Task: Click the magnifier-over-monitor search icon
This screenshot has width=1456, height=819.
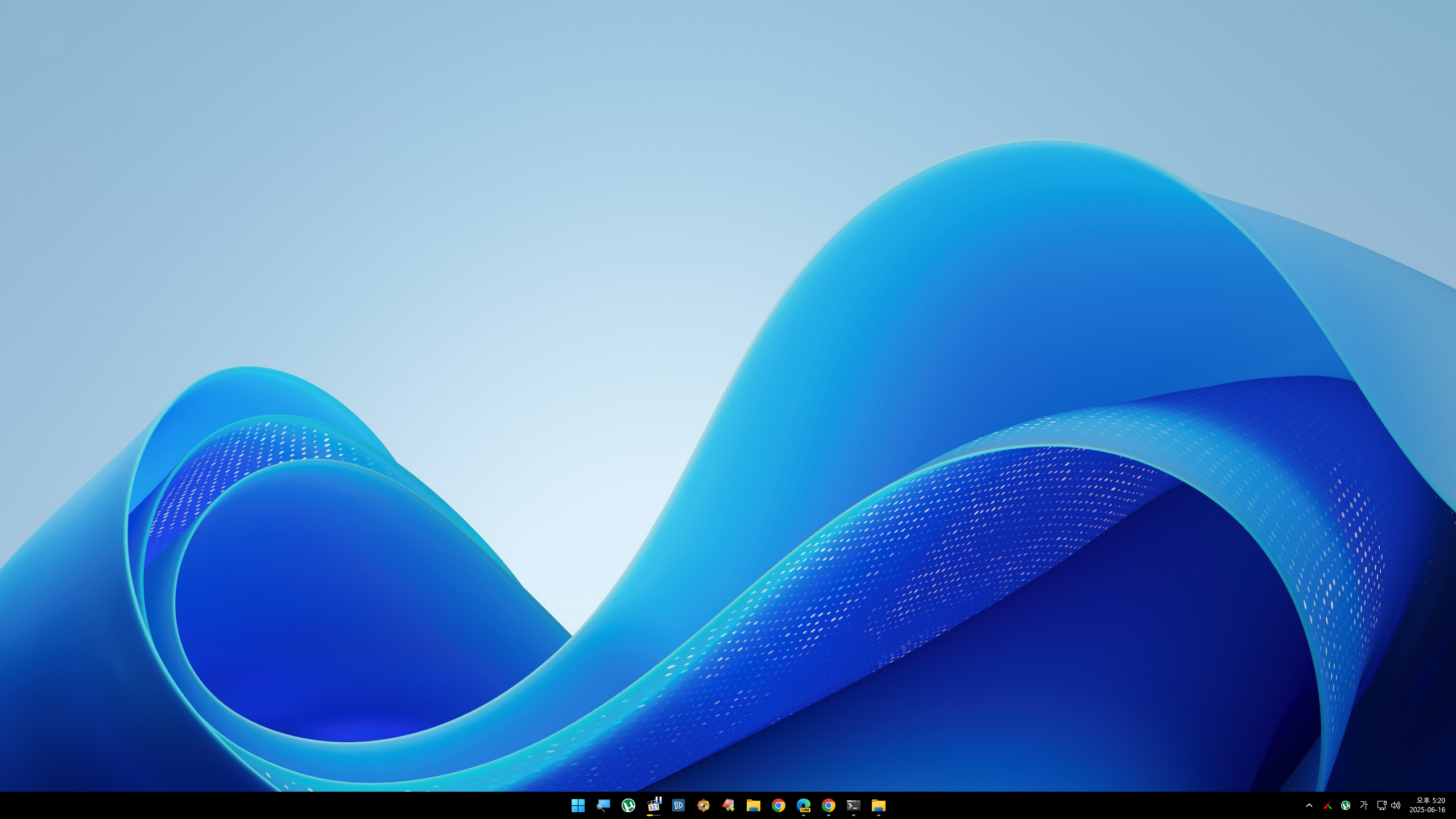Action: coord(603,805)
